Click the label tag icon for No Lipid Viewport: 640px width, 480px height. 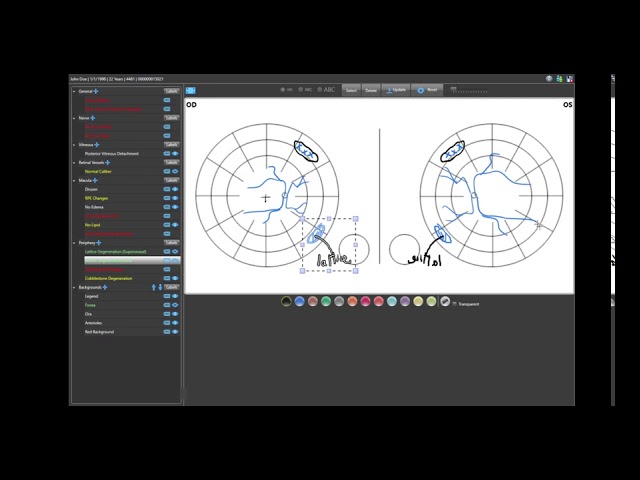[167, 225]
